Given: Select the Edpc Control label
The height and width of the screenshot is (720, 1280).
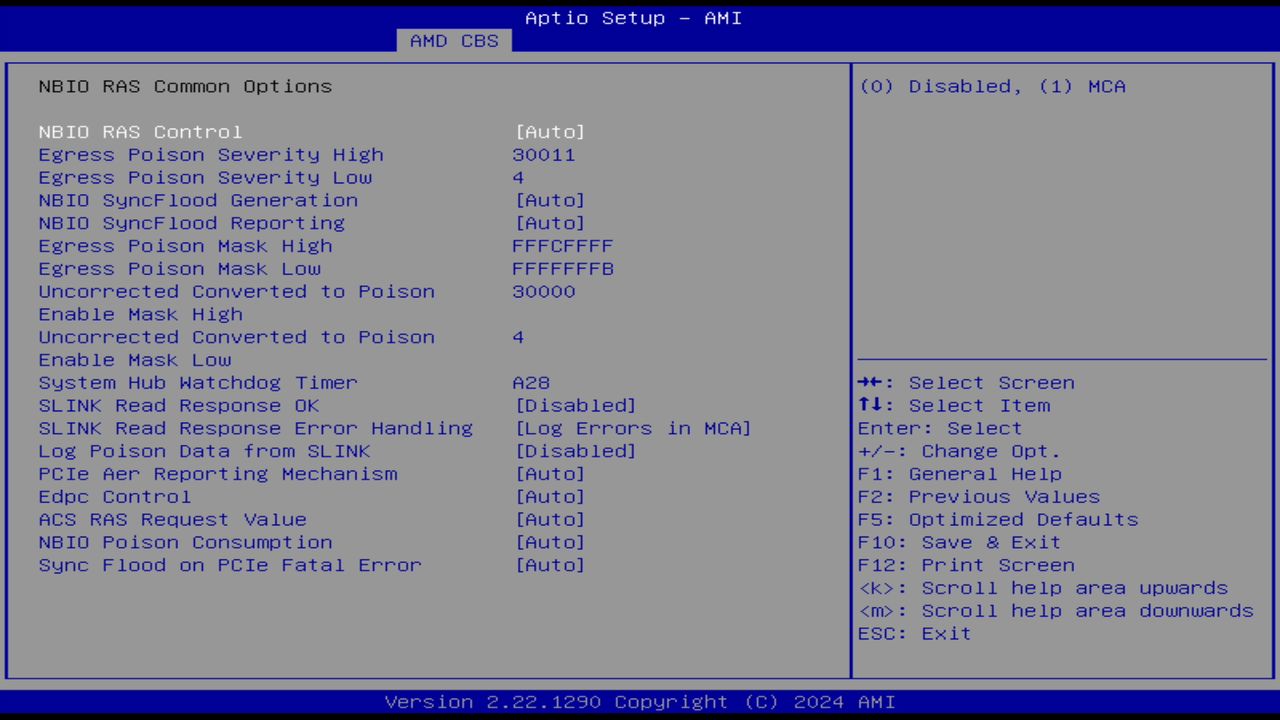Looking at the screenshot, I should (x=115, y=497).
